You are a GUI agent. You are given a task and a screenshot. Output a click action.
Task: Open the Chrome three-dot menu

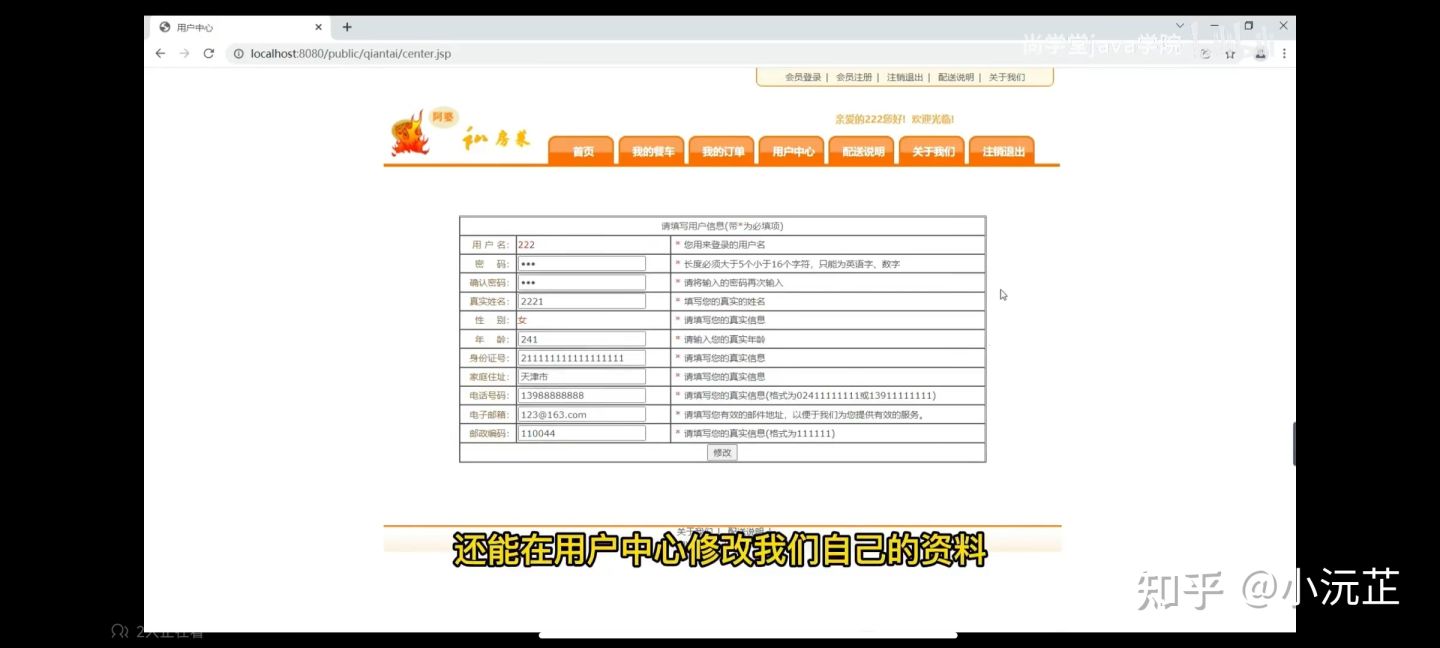pyautogui.click(x=1284, y=53)
